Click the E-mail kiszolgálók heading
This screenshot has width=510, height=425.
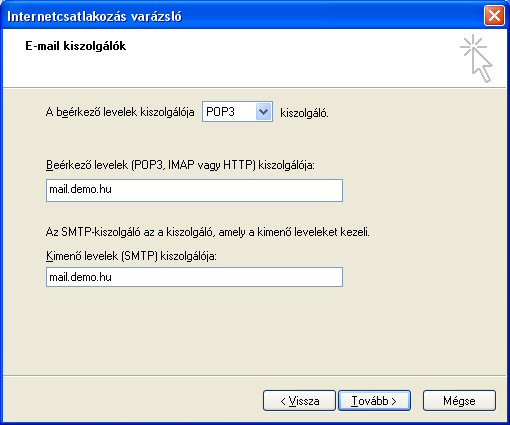click(x=76, y=46)
